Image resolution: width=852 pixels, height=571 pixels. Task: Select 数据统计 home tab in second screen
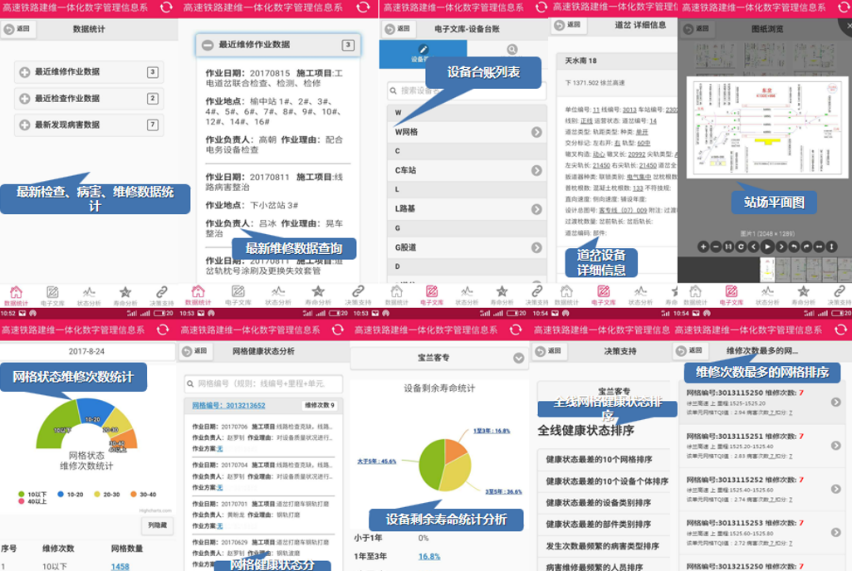point(200,294)
